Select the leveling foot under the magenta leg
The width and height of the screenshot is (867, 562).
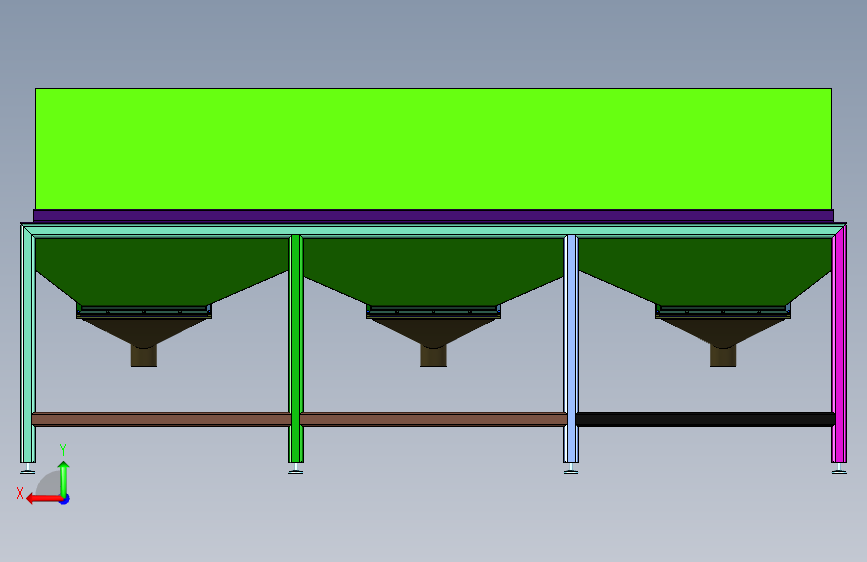(x=839, y=469)
